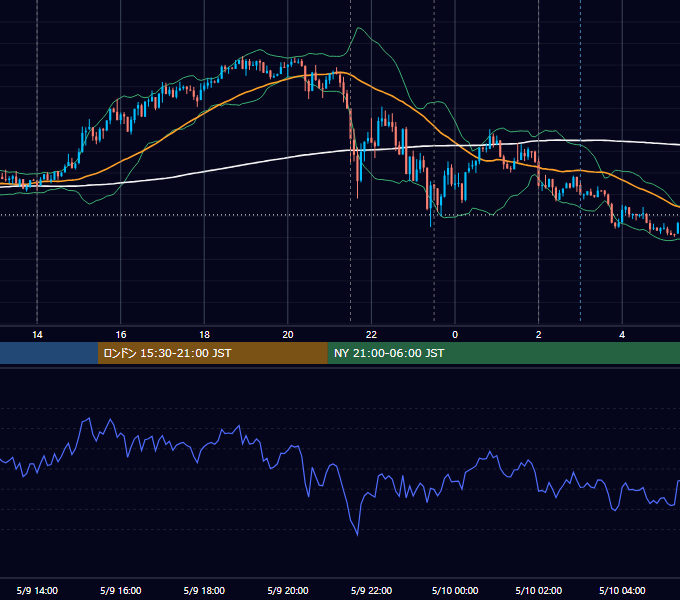The width and height of the screenshot is (680, 600).
Task: Click the 5/9 16:00 date label
Action: 121,590
